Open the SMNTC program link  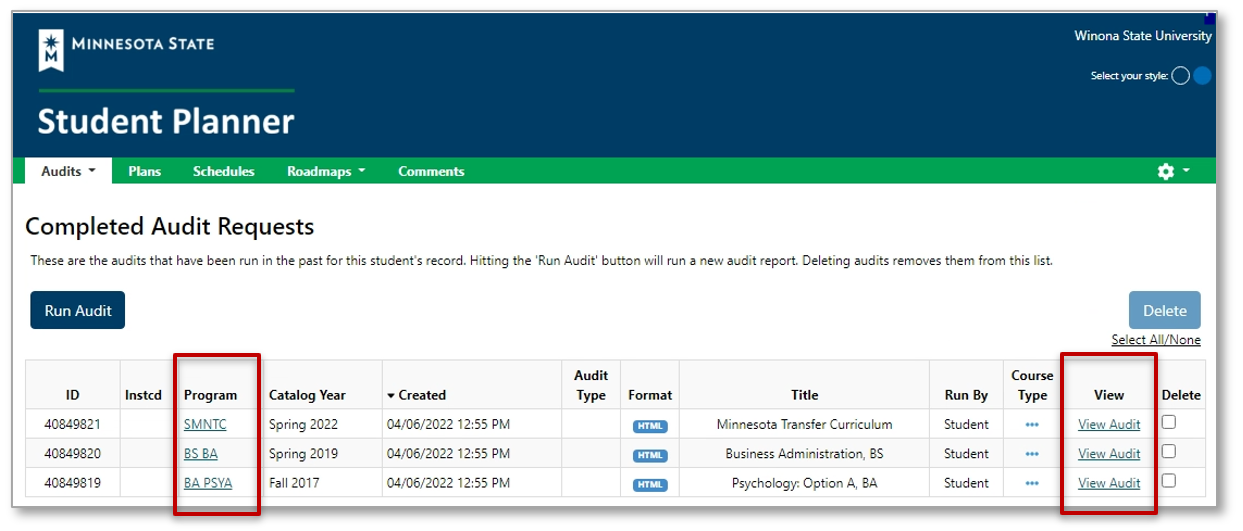tap(205, 424)
